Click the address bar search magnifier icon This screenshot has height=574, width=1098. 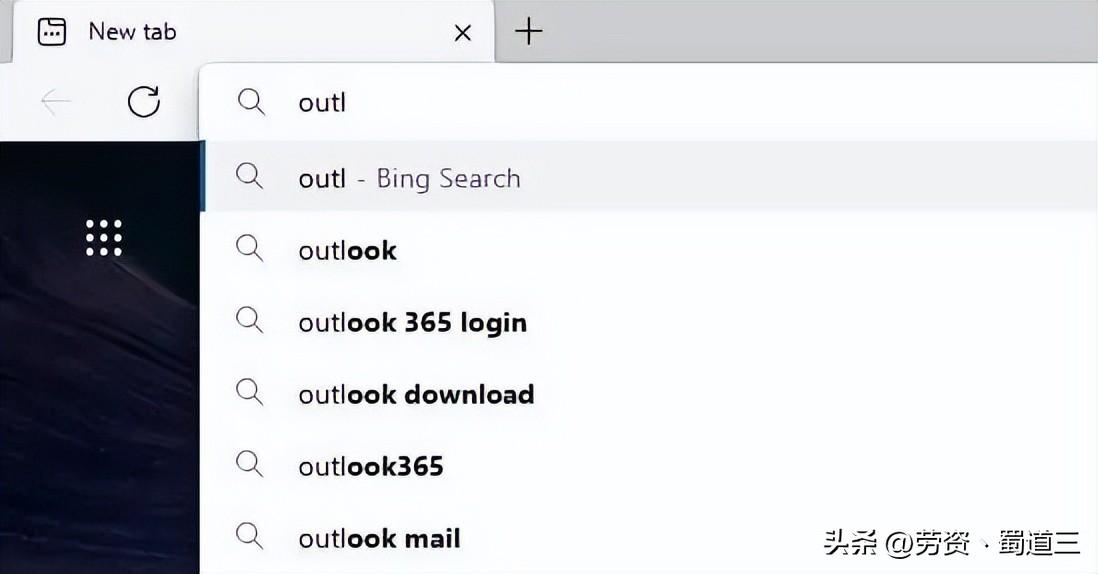[251, 102]
